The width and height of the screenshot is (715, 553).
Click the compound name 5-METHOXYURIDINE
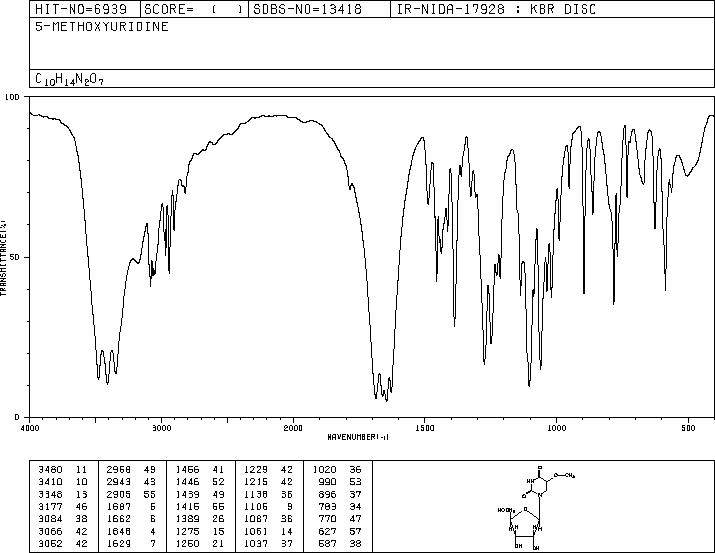point(102,27)
